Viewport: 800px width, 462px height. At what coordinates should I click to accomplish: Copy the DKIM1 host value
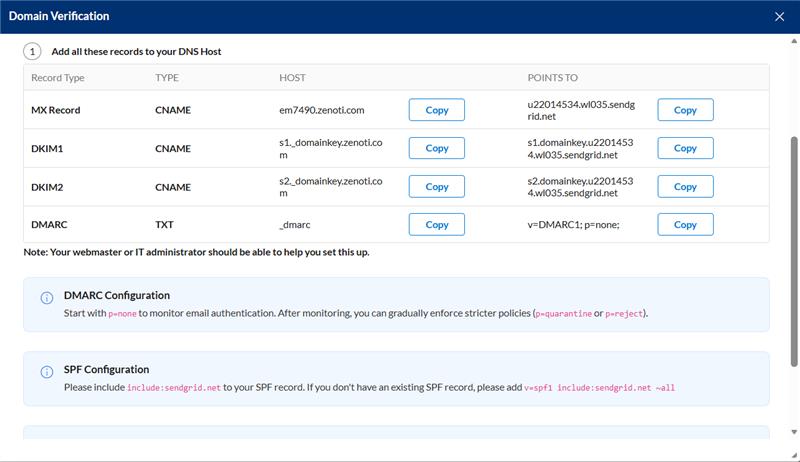[x=437, y=148]
